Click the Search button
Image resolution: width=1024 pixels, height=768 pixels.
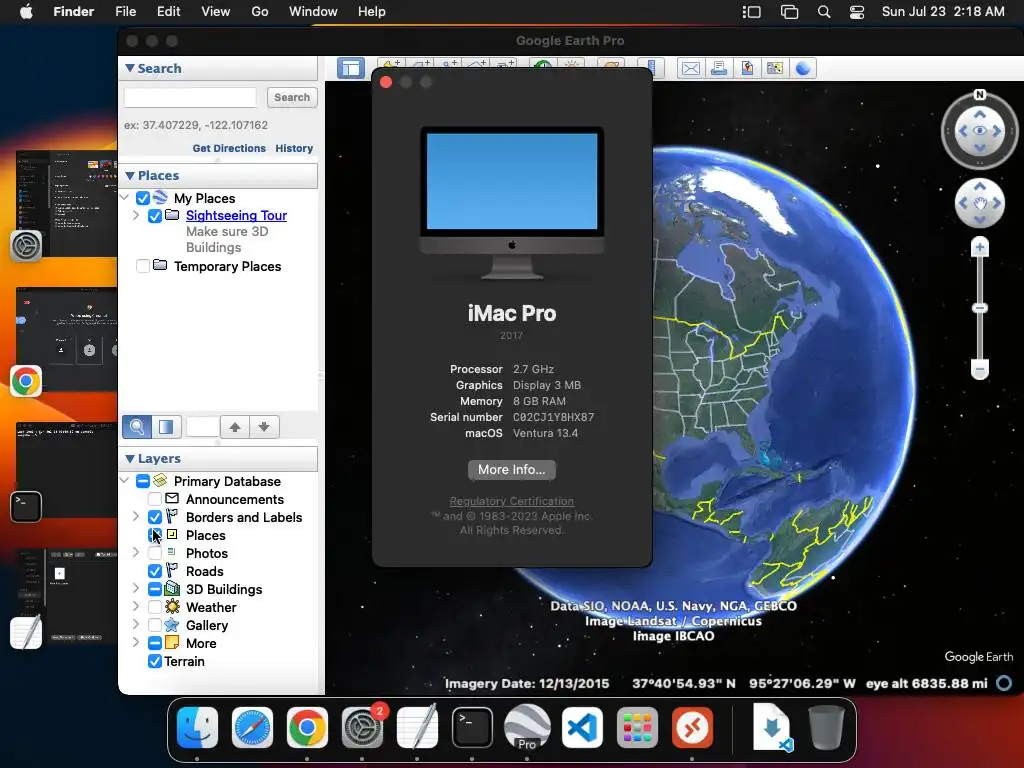click(292, 97)
